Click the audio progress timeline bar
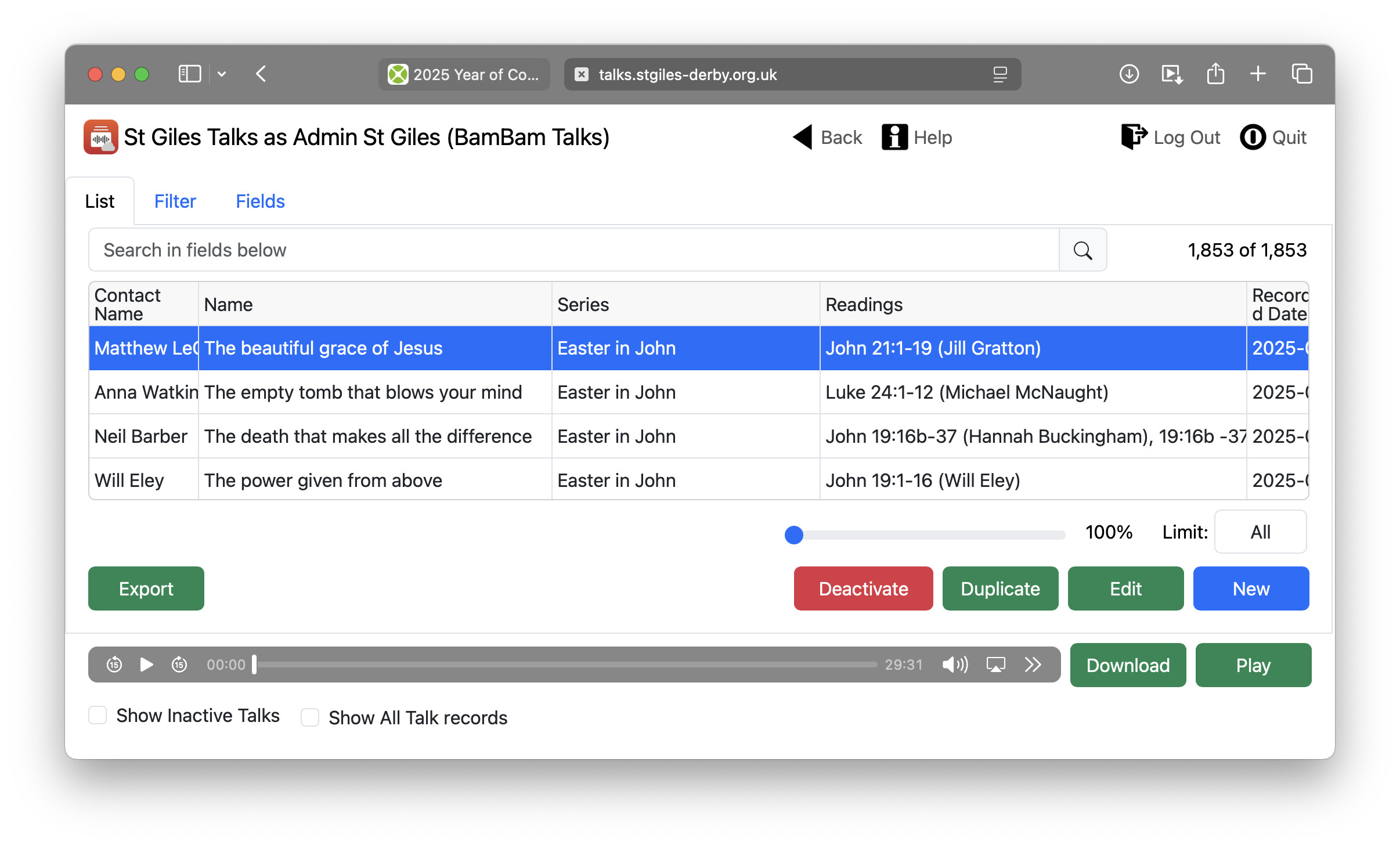Viewport: 1400px width, 845px height. 566,665
